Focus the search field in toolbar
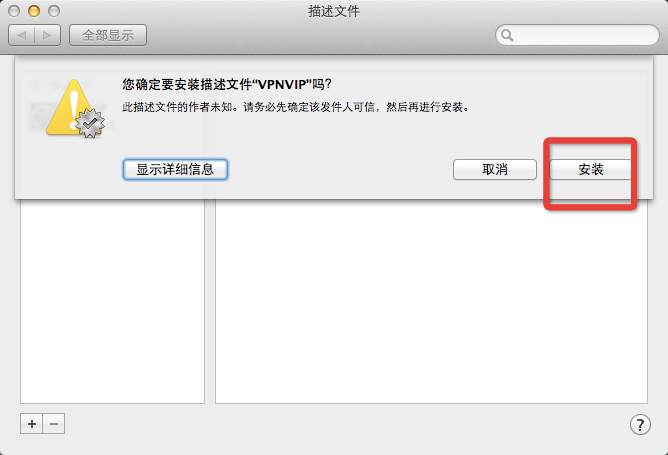 pyautogui.click(x=577, y=35)
